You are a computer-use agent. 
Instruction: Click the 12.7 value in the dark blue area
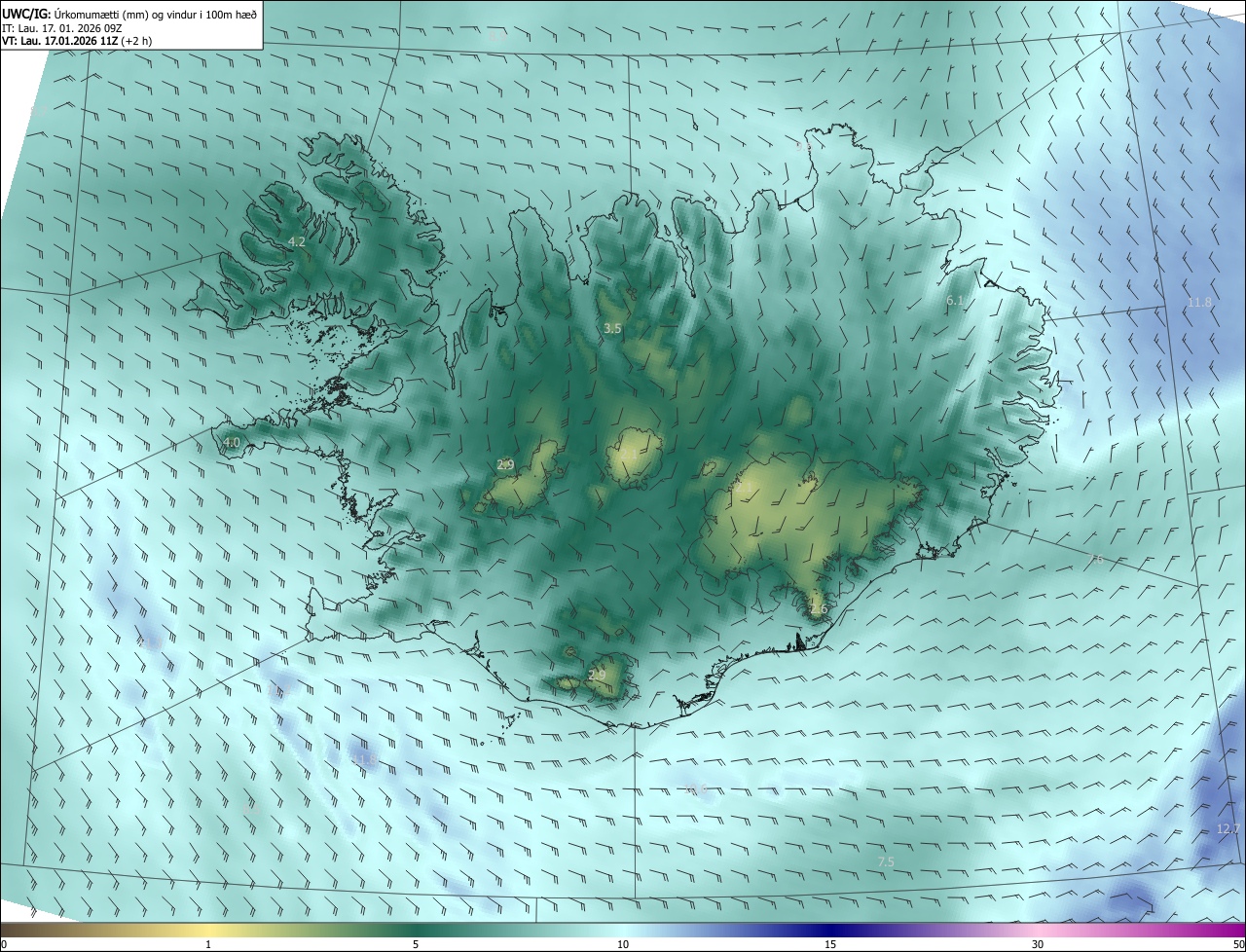pyautogui.click(x=1228, y=829)
